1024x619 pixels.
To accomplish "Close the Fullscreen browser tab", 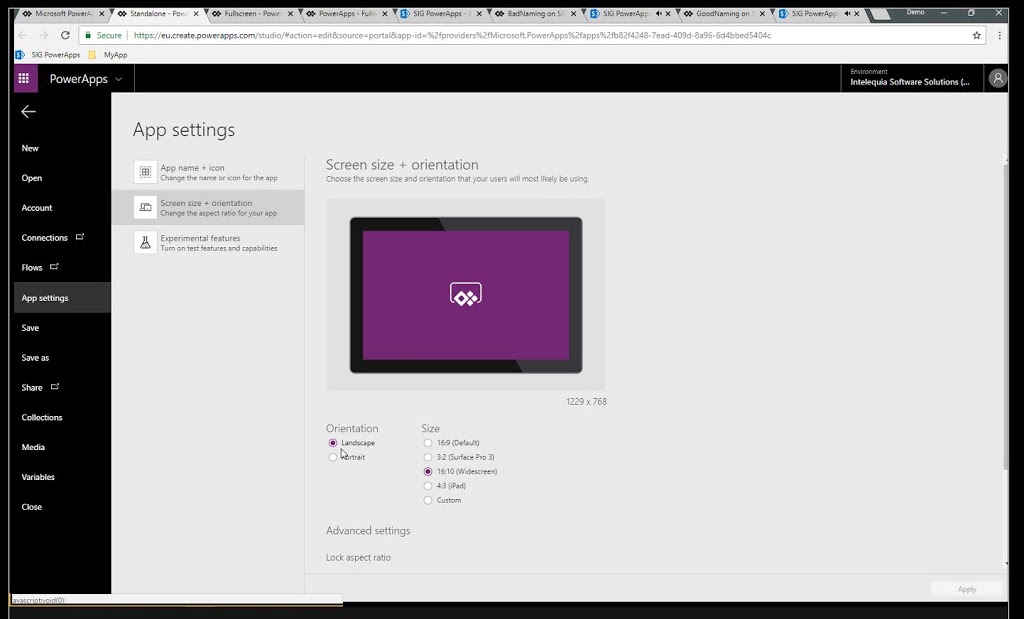I will click(291, 14).
